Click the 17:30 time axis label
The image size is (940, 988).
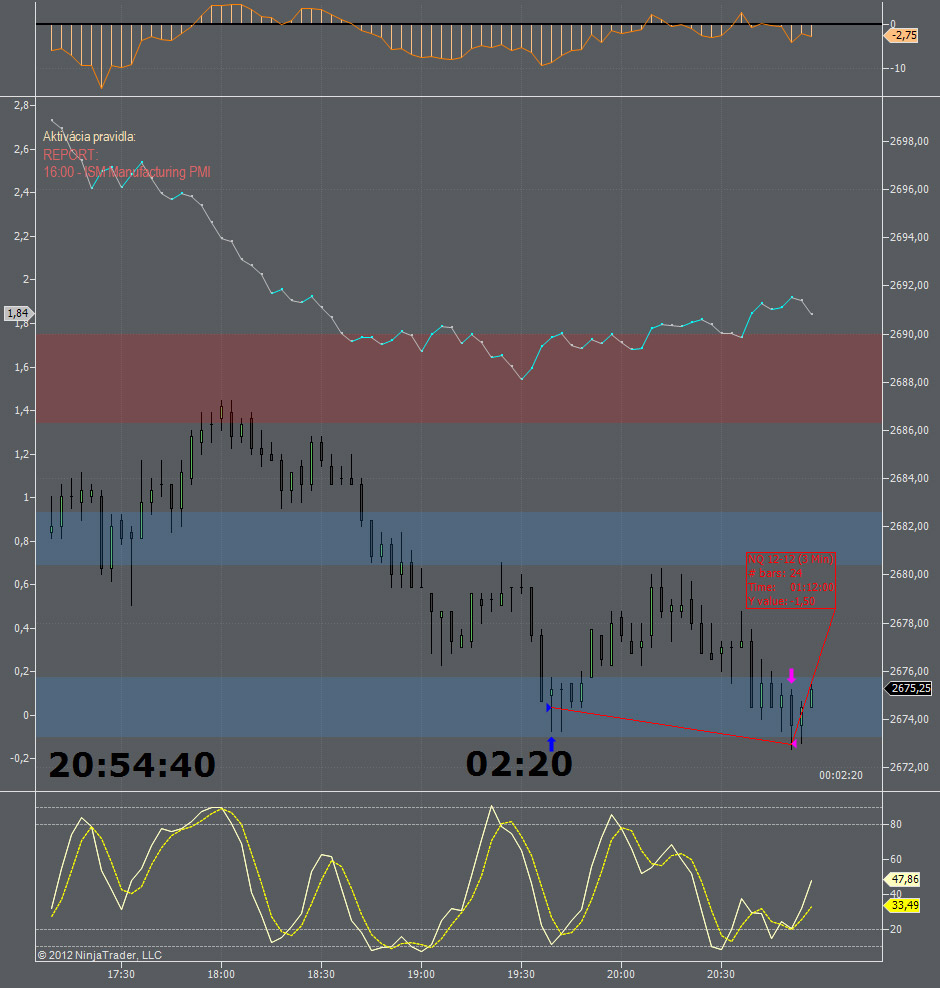(121, 974)
